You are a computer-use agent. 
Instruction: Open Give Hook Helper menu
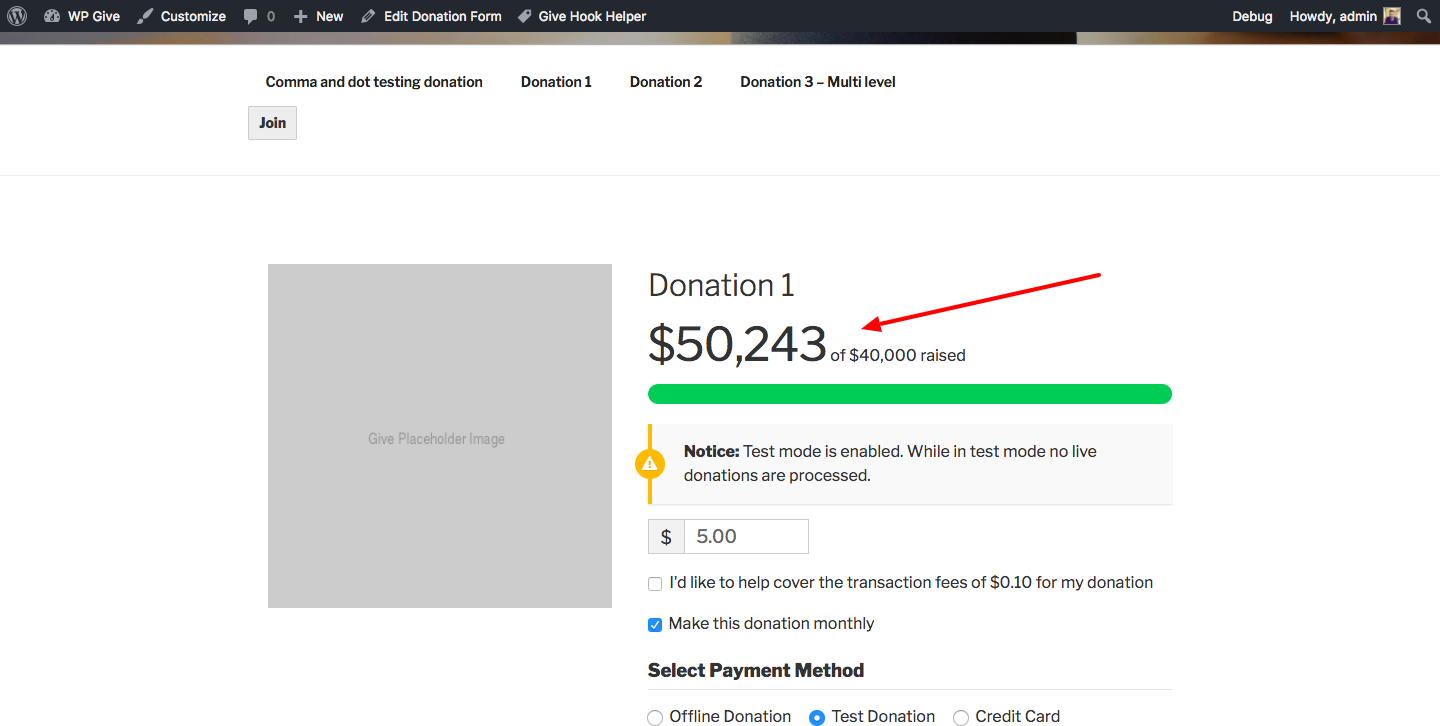pyautogui.click(x=581, y=16)
